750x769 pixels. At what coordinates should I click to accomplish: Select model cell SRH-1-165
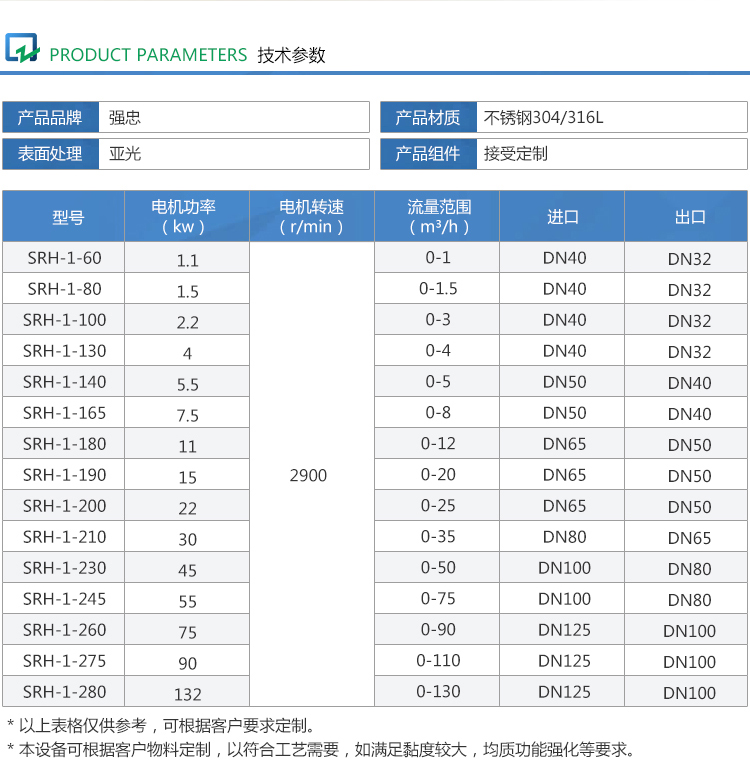tap(64, 412)
